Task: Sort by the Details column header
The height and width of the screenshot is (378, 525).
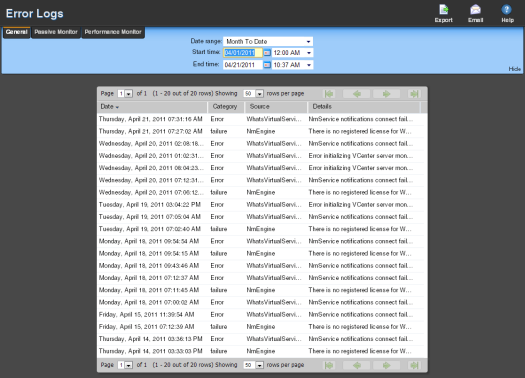Action: [x=364, y=107]
